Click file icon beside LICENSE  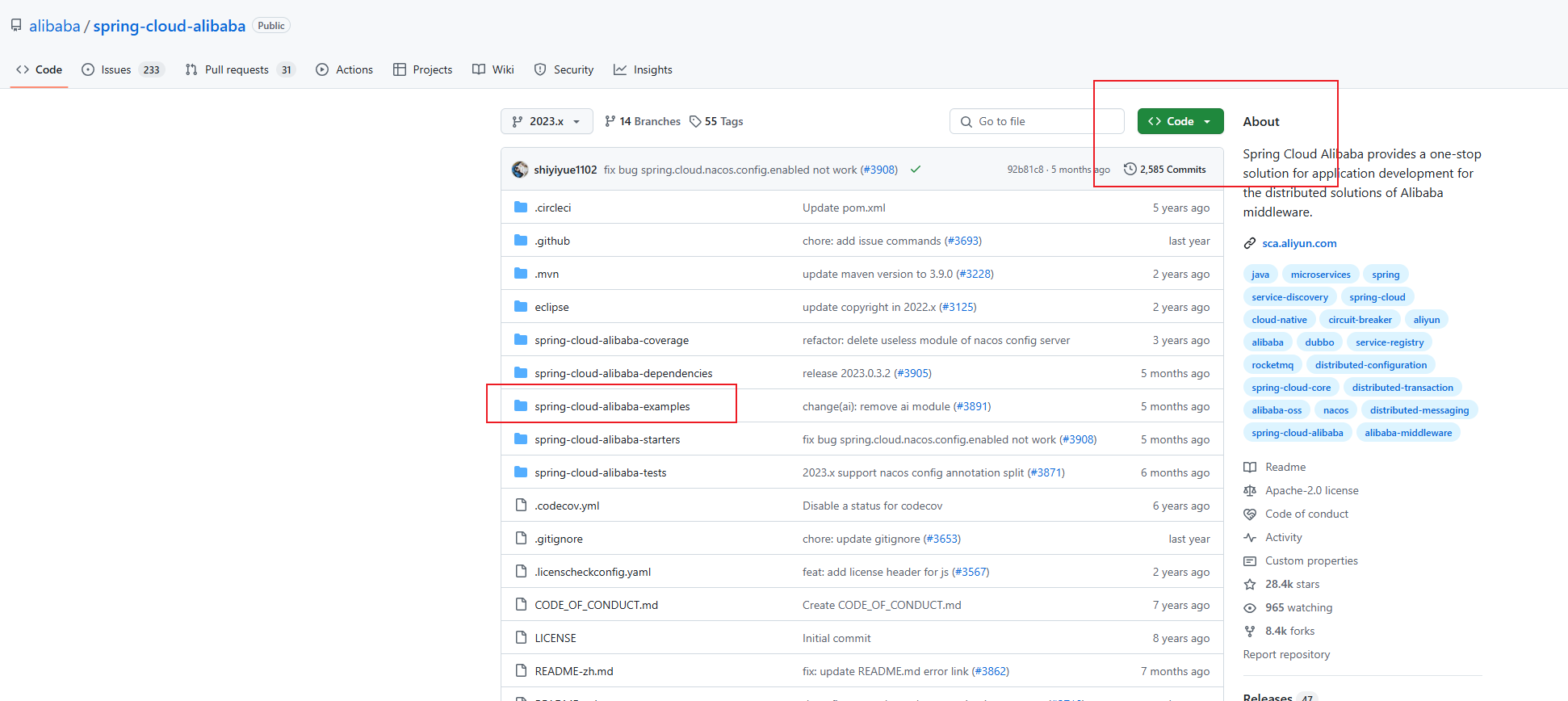coord(521,638)
